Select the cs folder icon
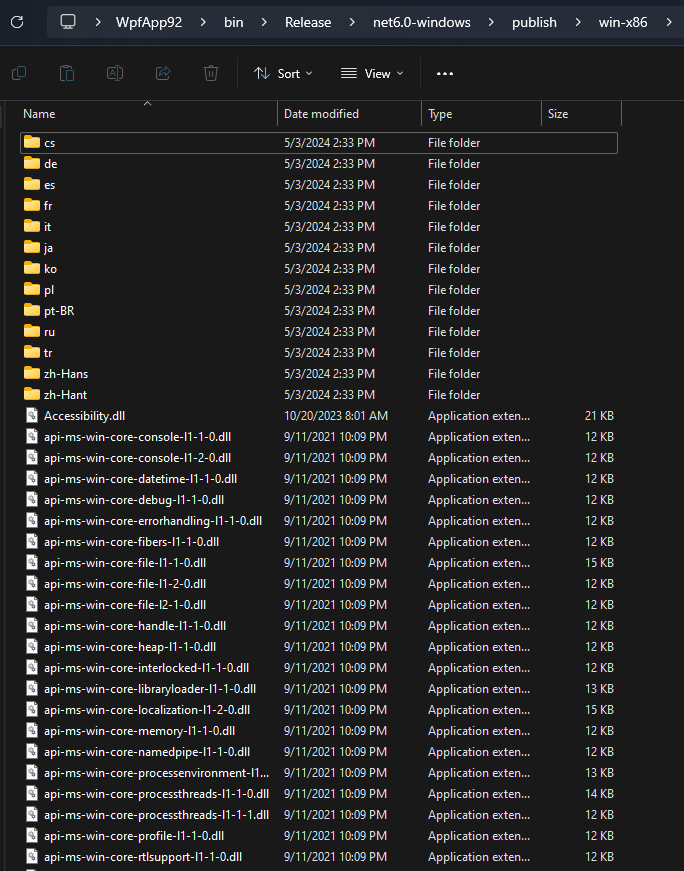The width and height of the screenshot is (684, 871). click(x=32, y=142)
